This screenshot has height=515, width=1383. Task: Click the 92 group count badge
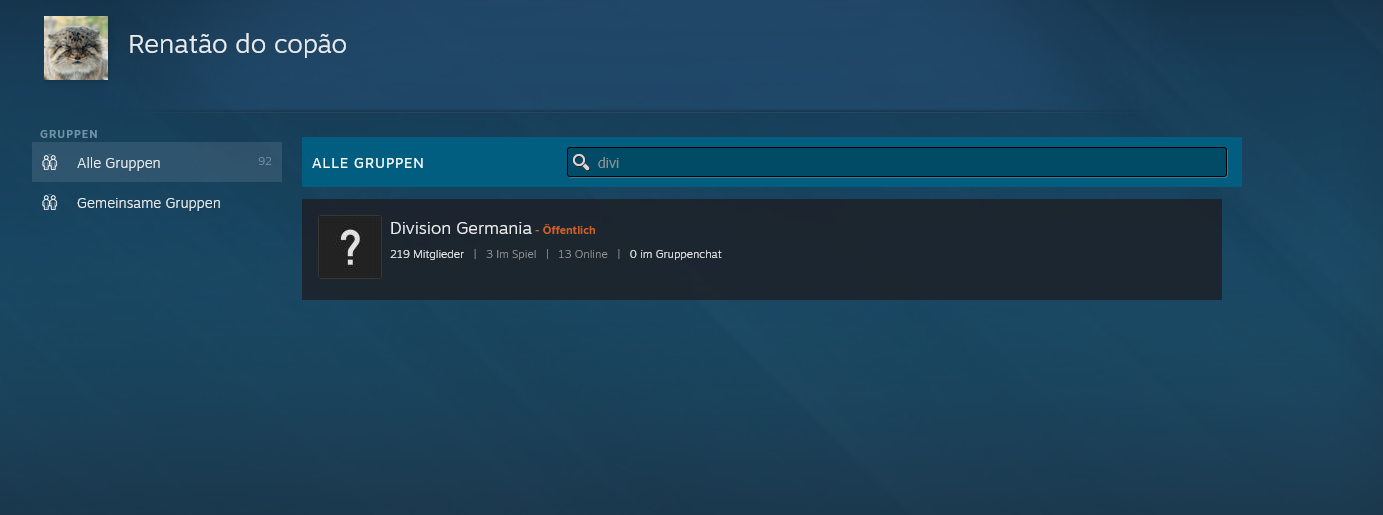pos(264,161)
